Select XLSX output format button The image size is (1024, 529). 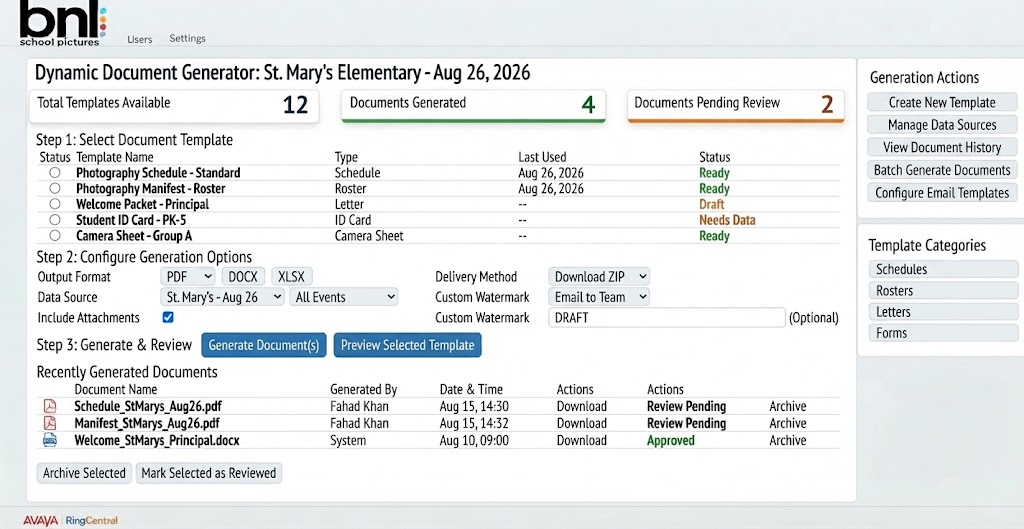(x=292, y=276)
